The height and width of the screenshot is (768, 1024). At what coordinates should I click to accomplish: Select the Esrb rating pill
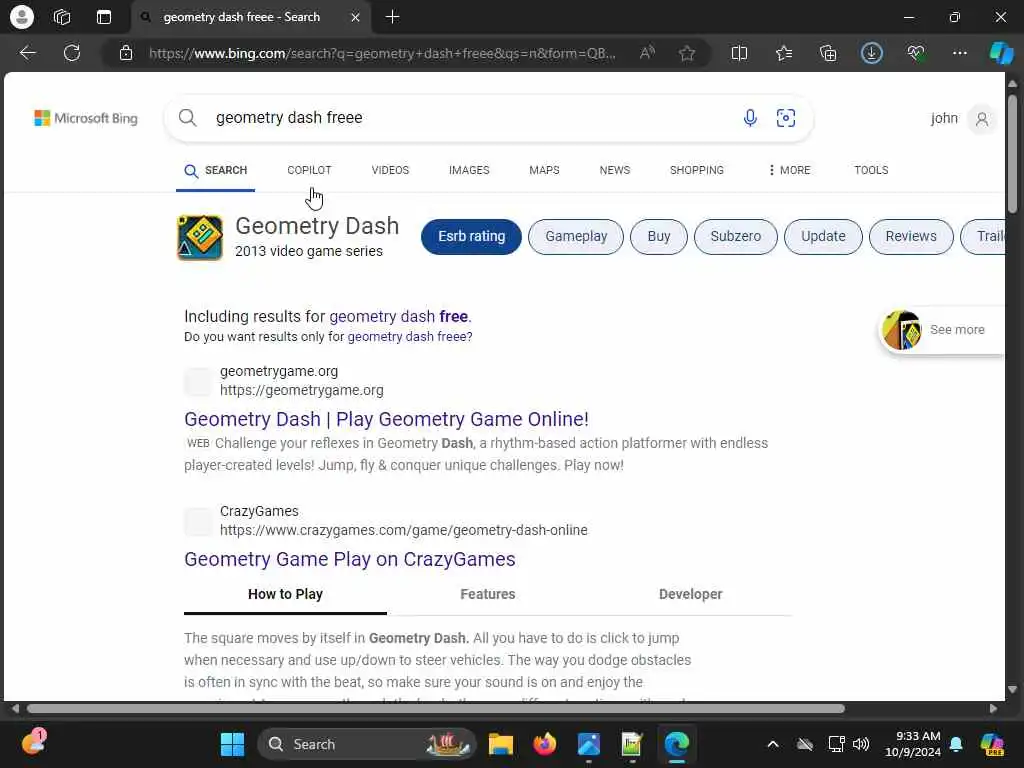472,236
